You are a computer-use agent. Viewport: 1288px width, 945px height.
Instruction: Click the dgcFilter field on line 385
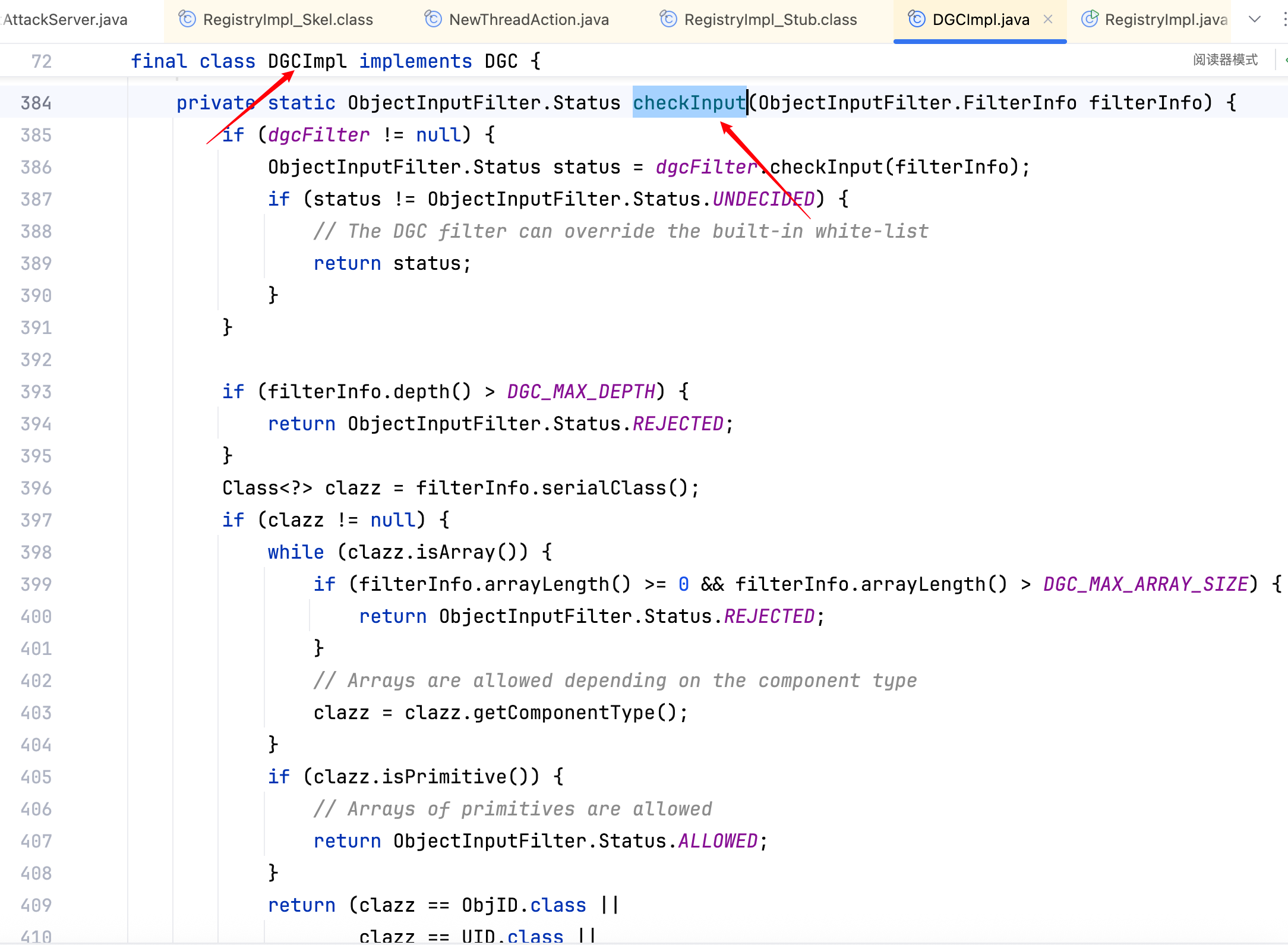(x=318, y=135)
